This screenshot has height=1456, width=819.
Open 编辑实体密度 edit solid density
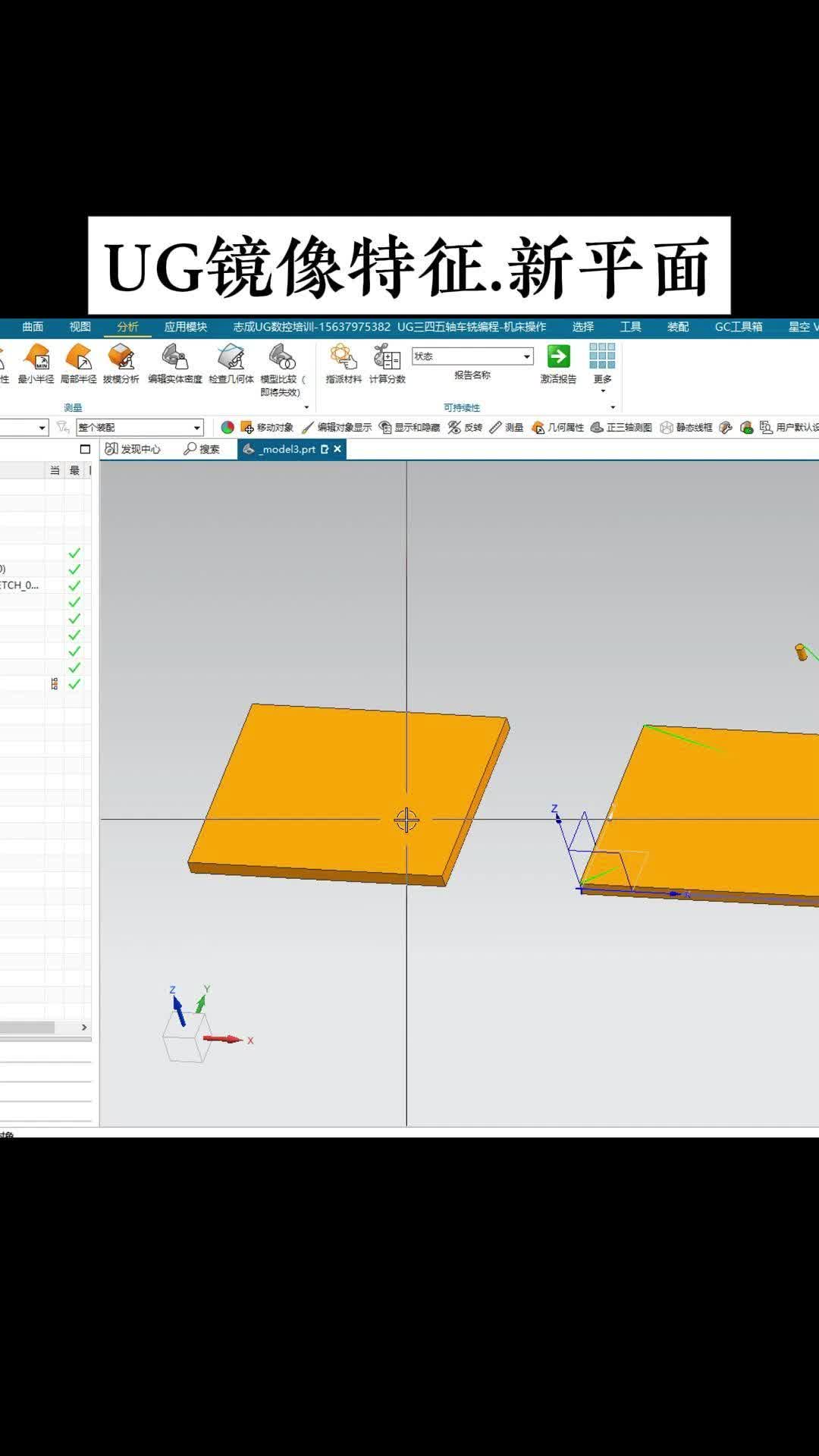point(175,364)
